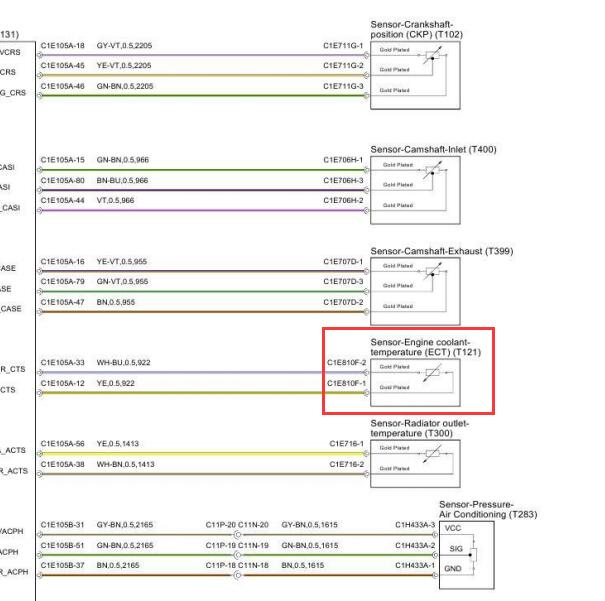Click wire spec WH-BU,0.5,922
The image size is (605, 601).
[123, 363]
